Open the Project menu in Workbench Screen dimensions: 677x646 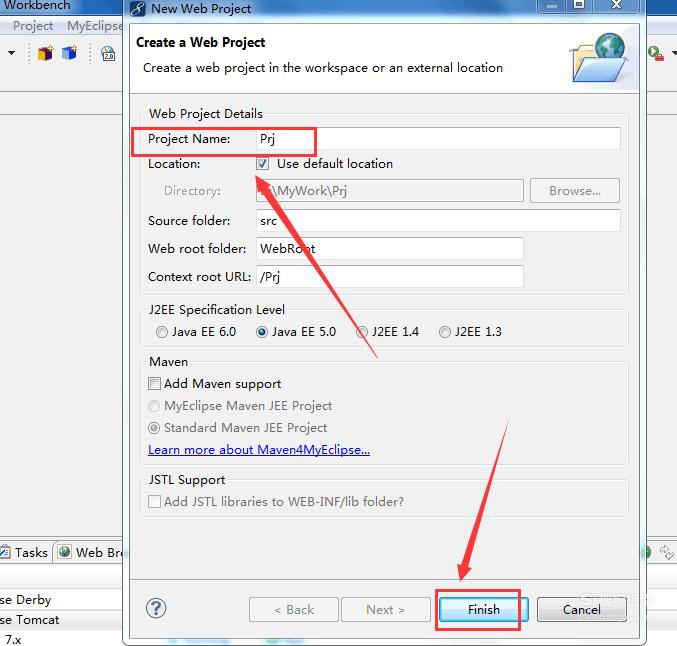click(x=33, y=26)
